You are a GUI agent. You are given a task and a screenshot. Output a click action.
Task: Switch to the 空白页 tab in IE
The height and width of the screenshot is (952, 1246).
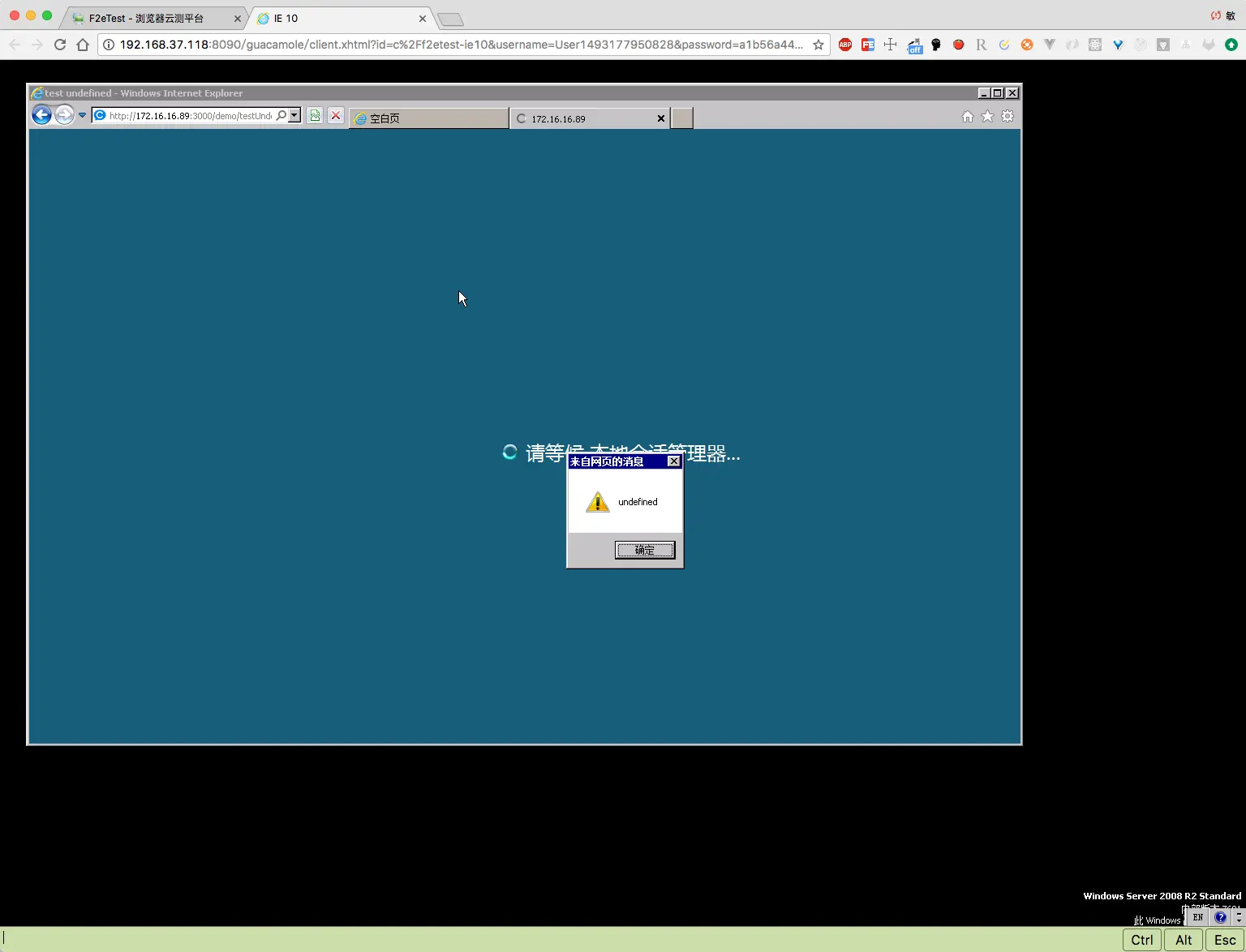coord(429,118)
